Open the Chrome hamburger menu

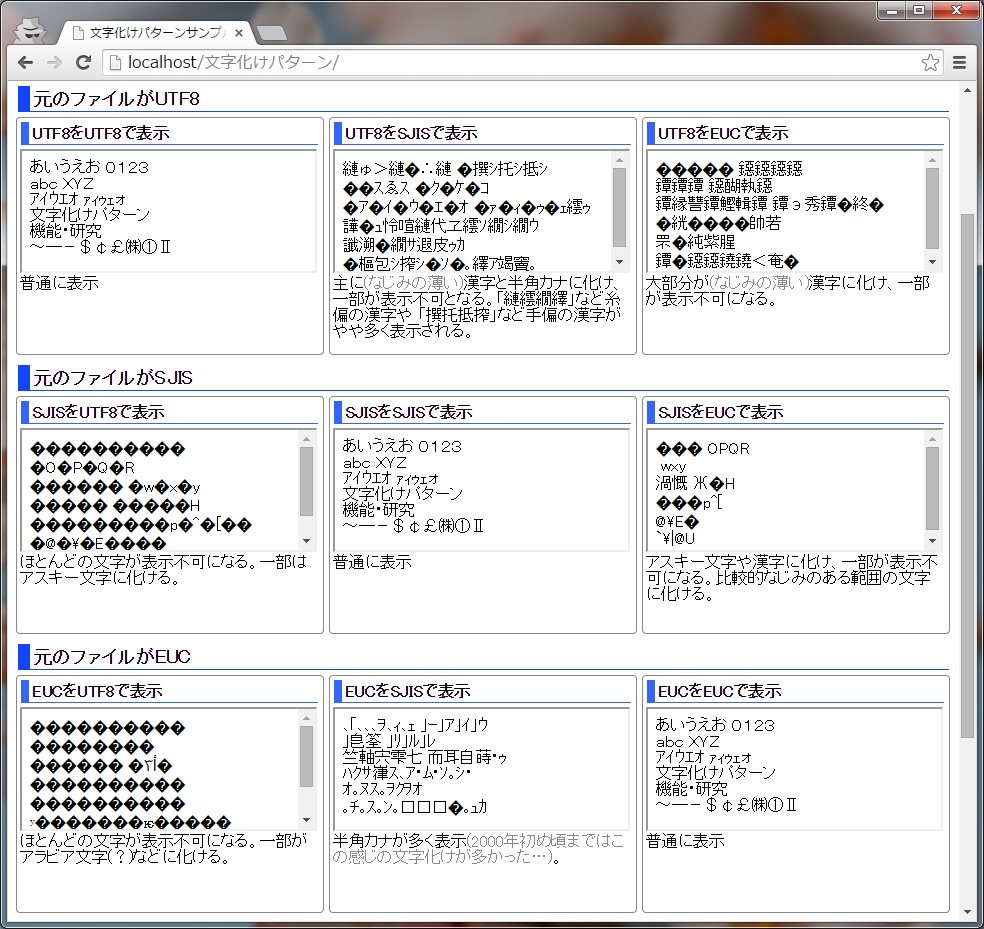coord(959,63)
